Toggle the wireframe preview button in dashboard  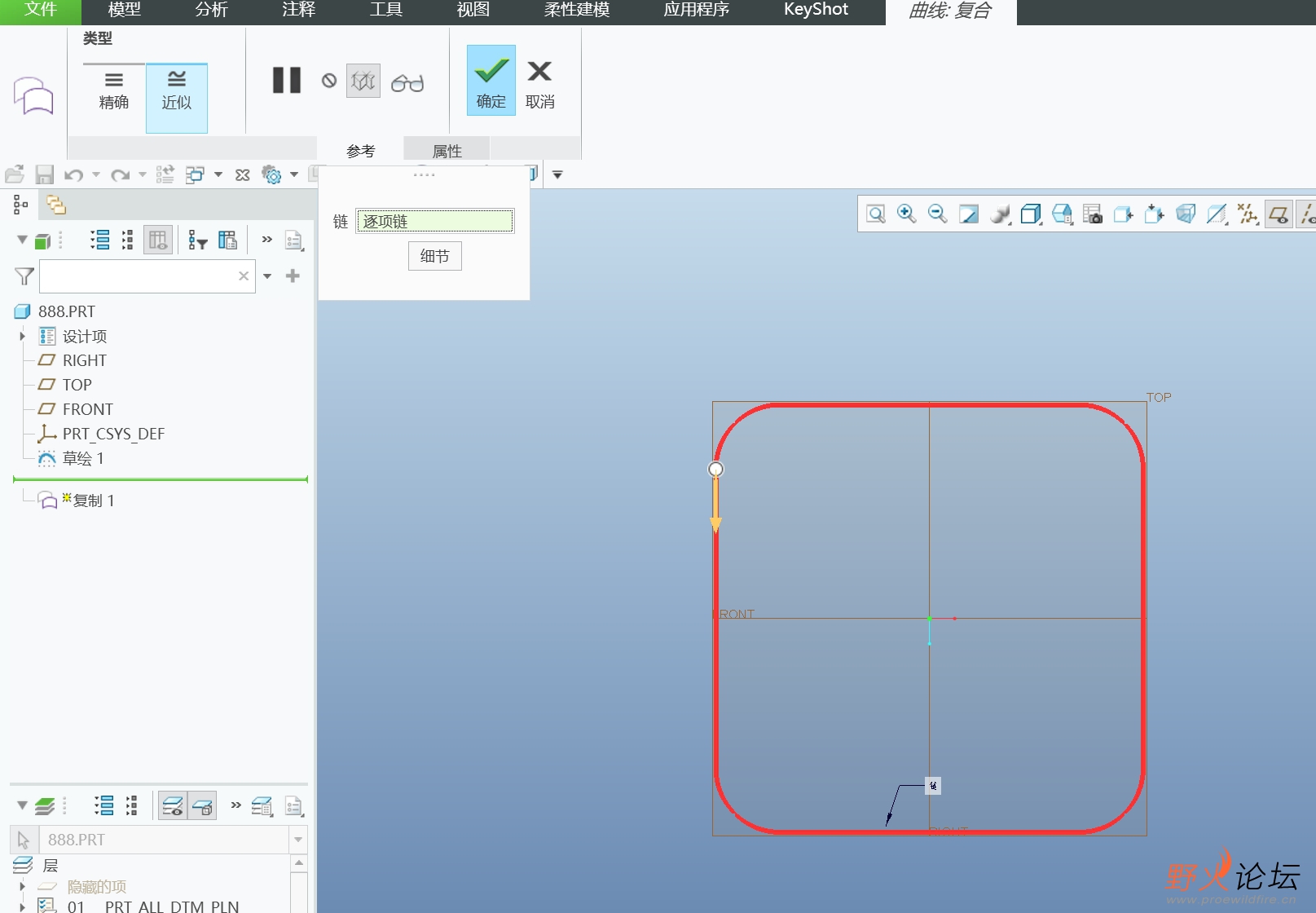(363, 81)
